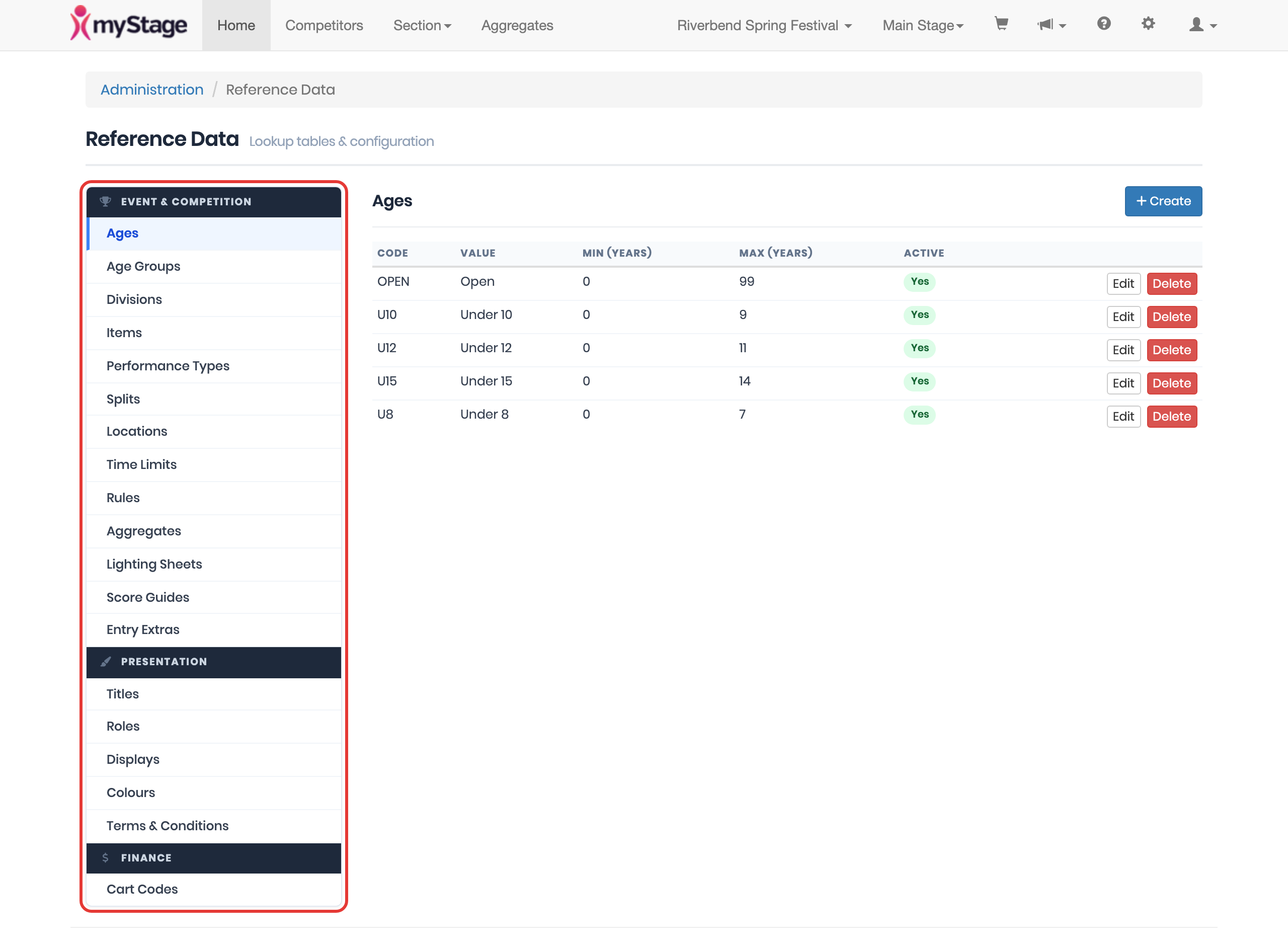The width and height of the screenshot is (1288, 948).
Task: Open the megaphone announcements menu
Action: click(1051, 25)
